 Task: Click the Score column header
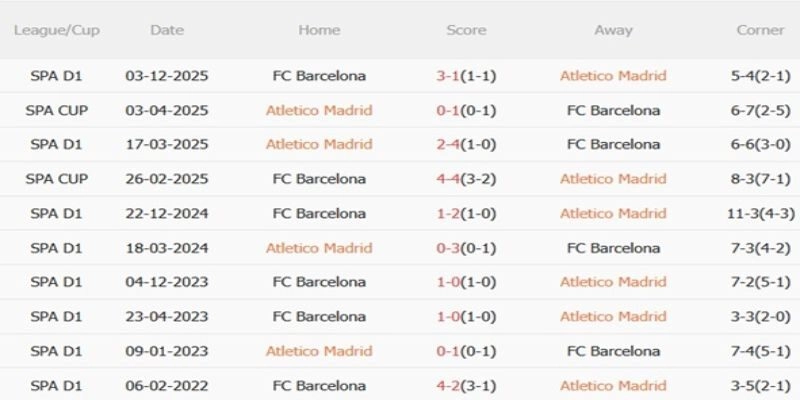[x=466, y=30]
